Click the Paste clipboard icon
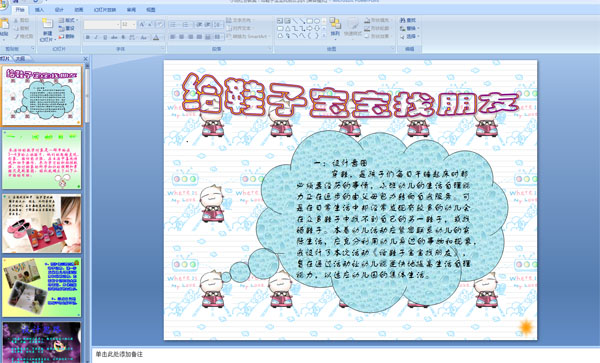The image size is (600, 363). (x=4, y=24)
